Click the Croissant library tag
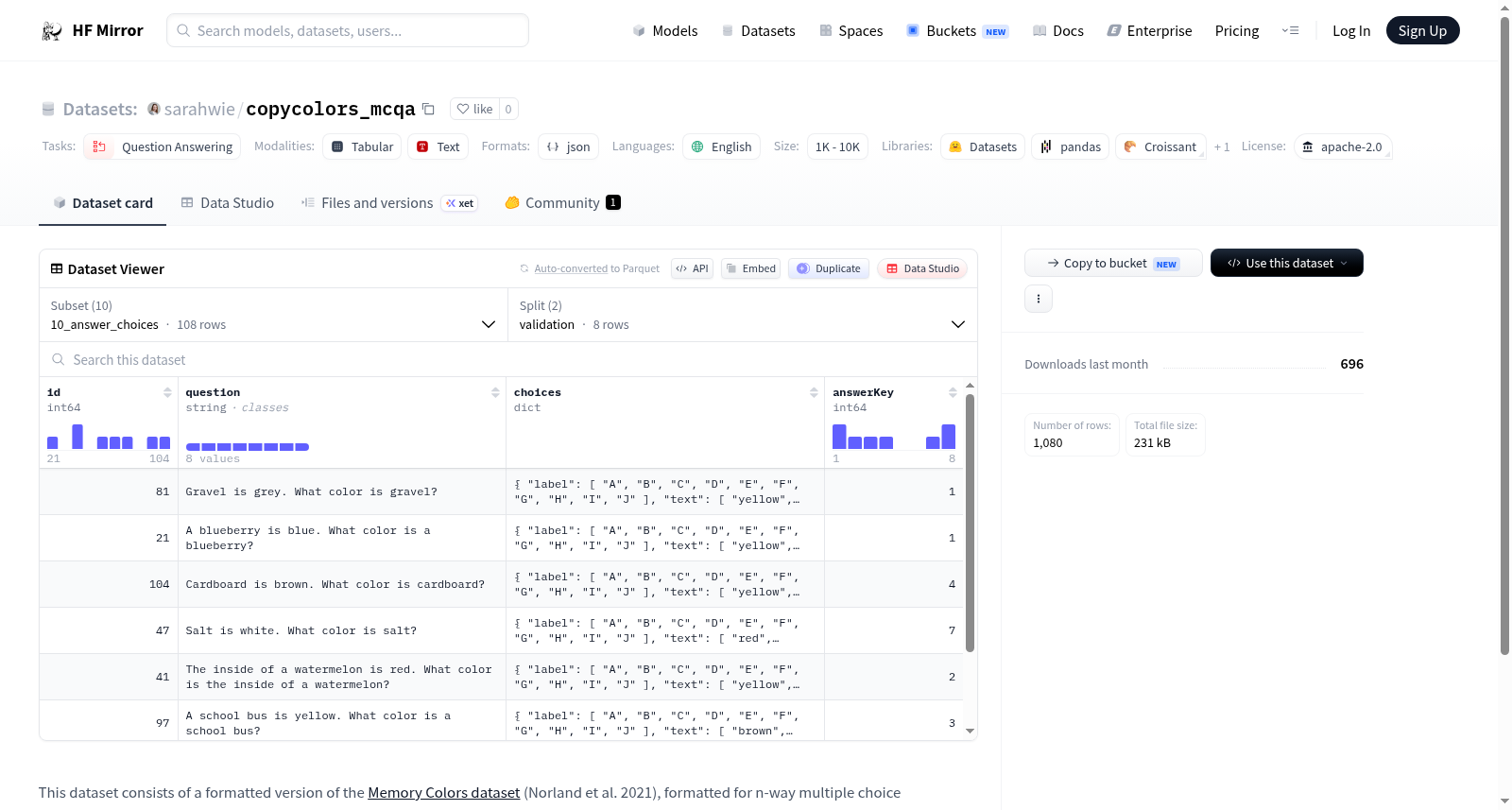 point(1160,146)
